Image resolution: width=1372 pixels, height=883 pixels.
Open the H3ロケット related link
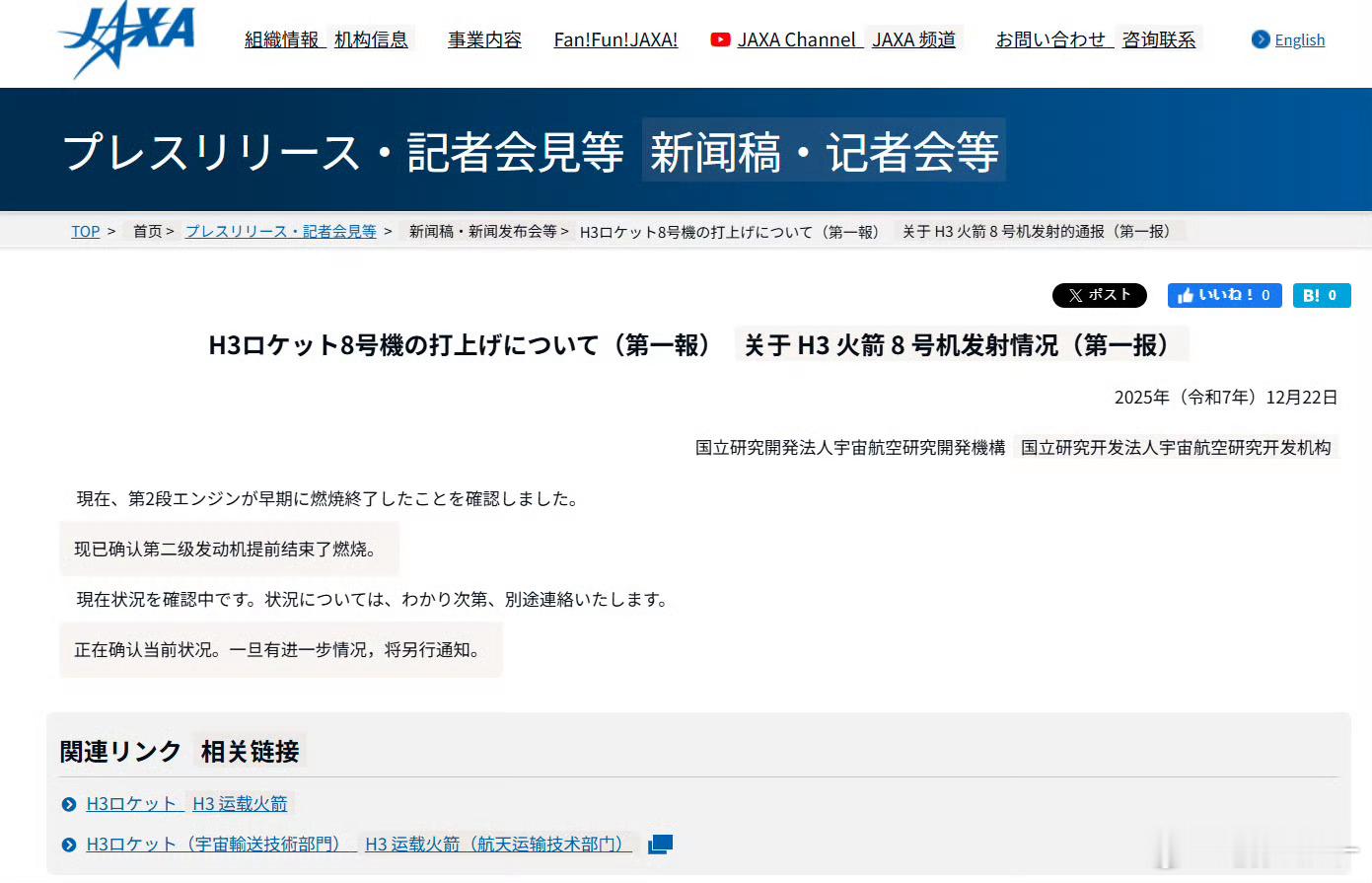130,803
